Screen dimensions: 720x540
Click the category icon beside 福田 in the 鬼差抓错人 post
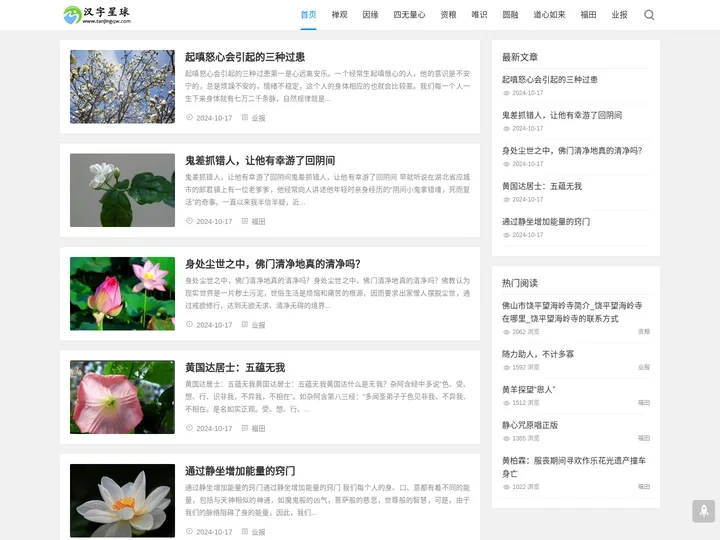click(x=245, y=221)
